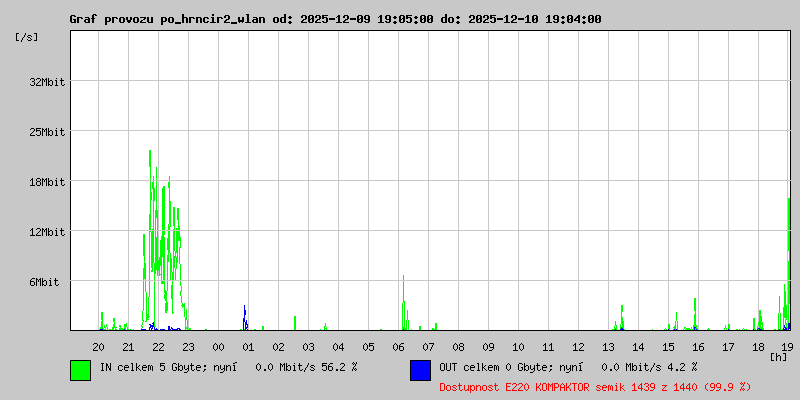Click the 32Mbit y-axis label
800x400 pixels.
(x=47, y=82)
